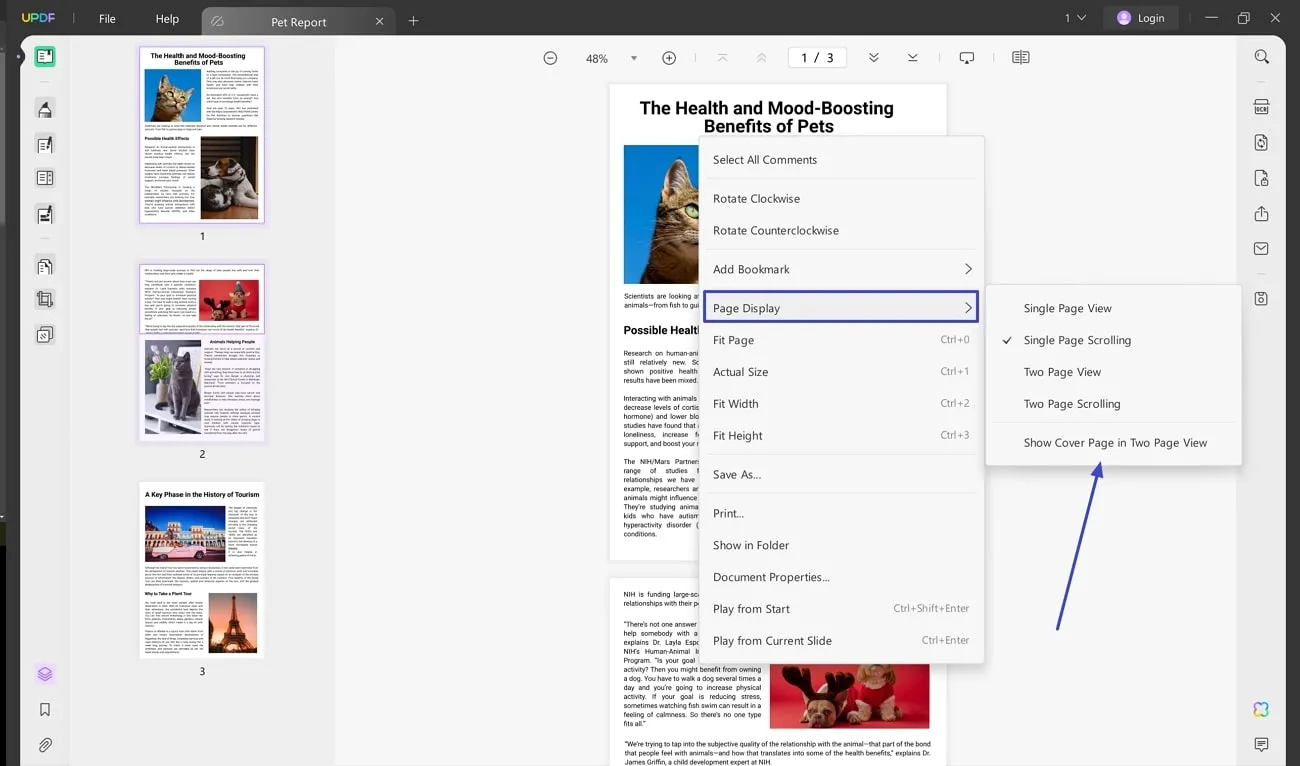Image resolution: width=1300 pixels, height=766 pixels.
Task: Open the File menu
Action: point(107,18)
